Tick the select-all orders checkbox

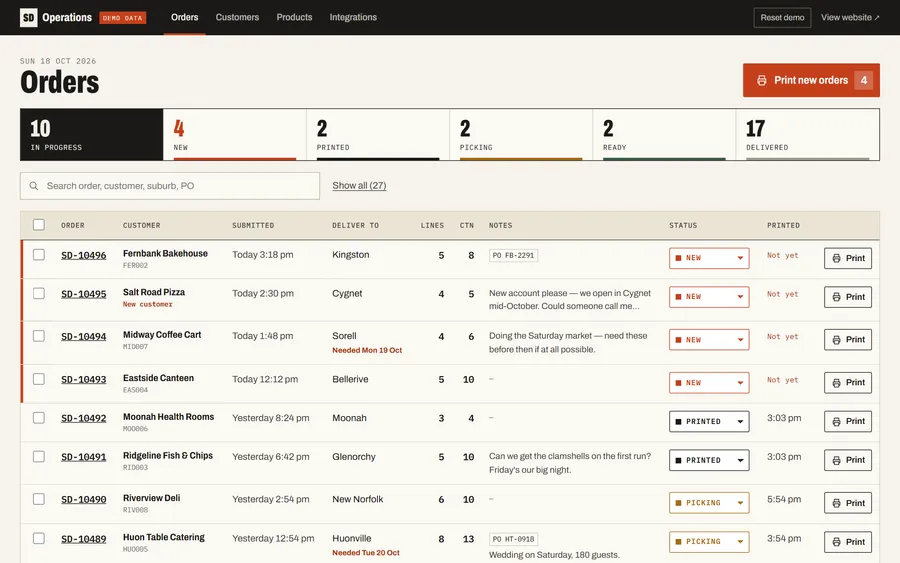(x=38, y=224)
